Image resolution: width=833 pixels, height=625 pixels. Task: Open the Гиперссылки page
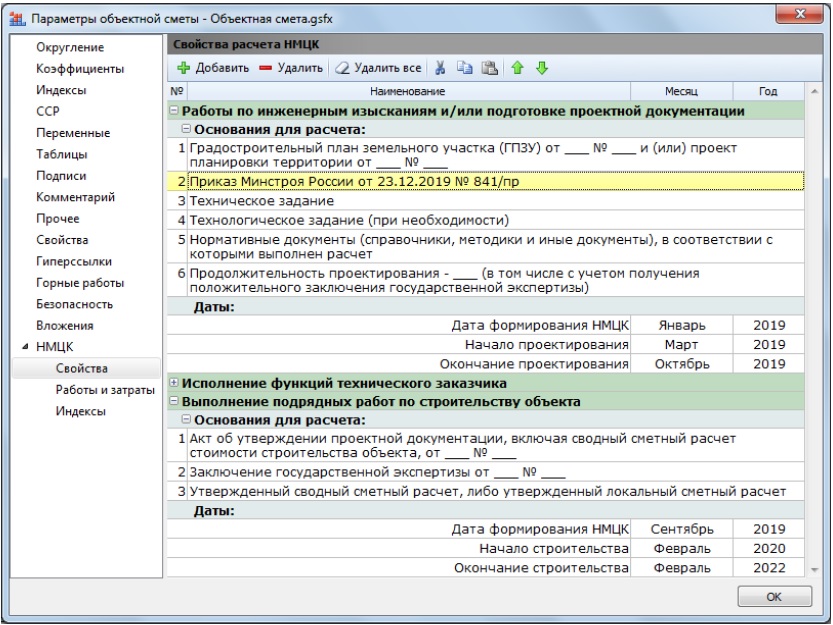click(74, 261)
